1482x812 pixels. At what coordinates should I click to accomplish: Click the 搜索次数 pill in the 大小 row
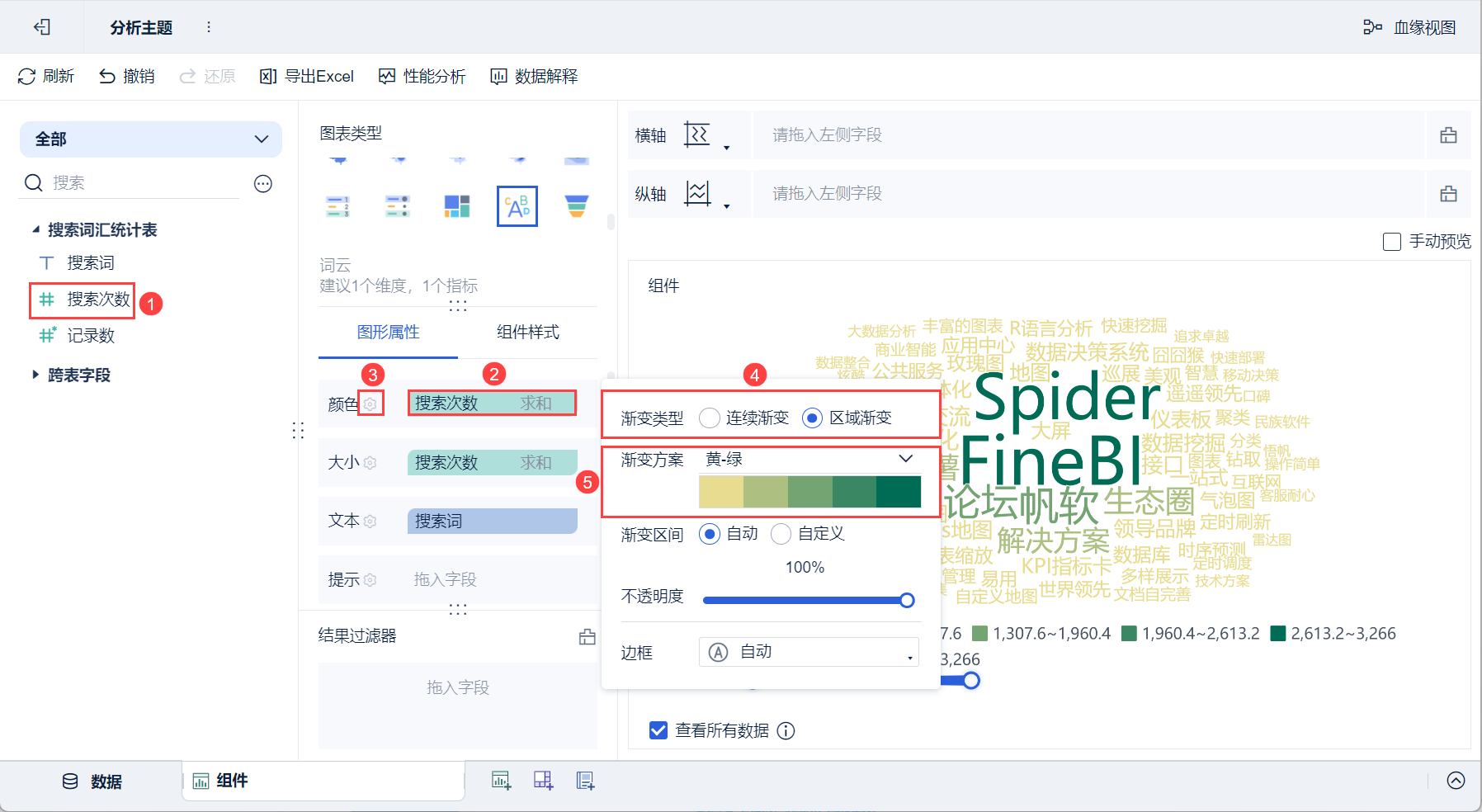click(492, 462)
